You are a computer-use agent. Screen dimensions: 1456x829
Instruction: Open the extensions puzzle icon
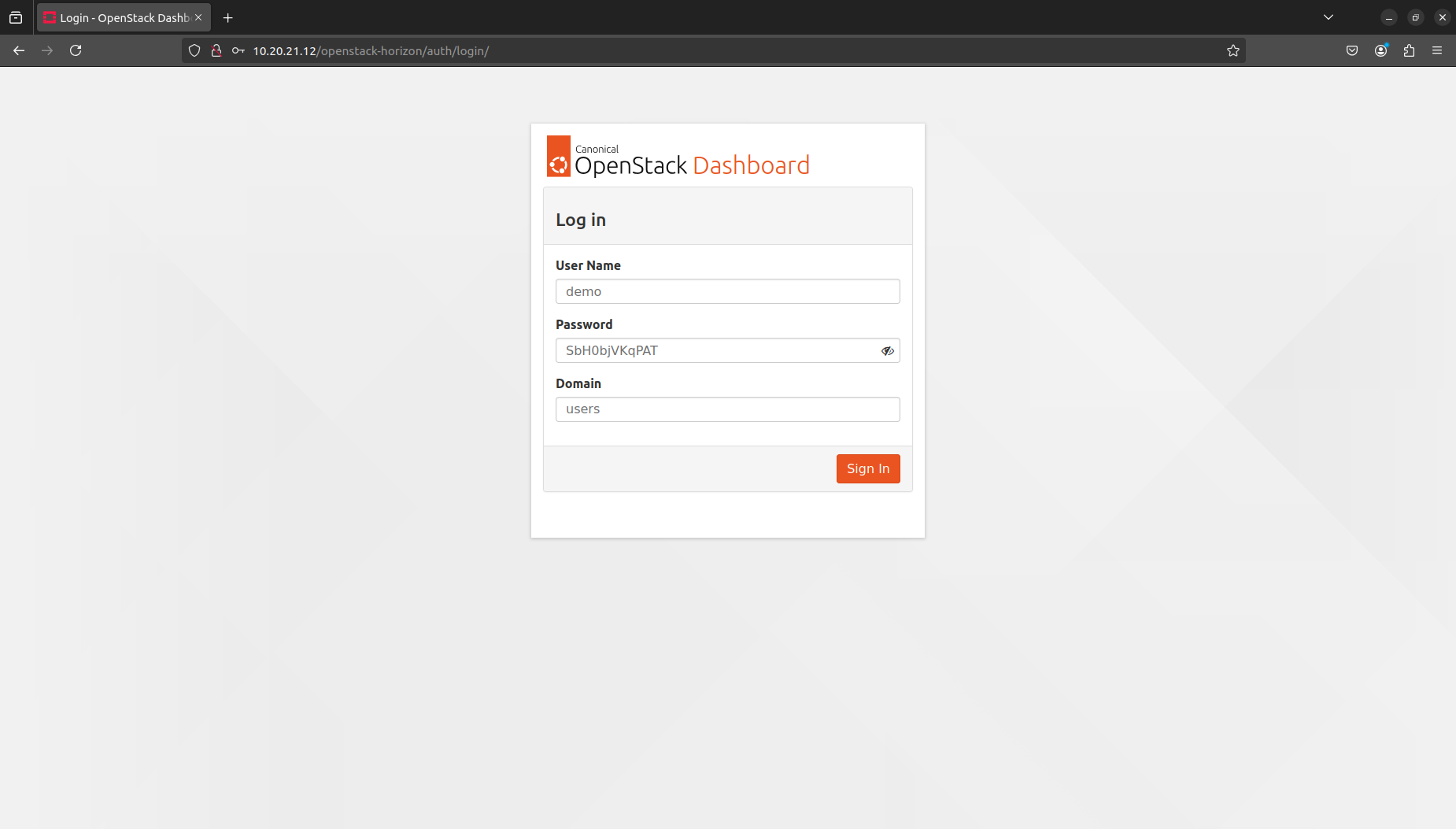(1410, 50)
